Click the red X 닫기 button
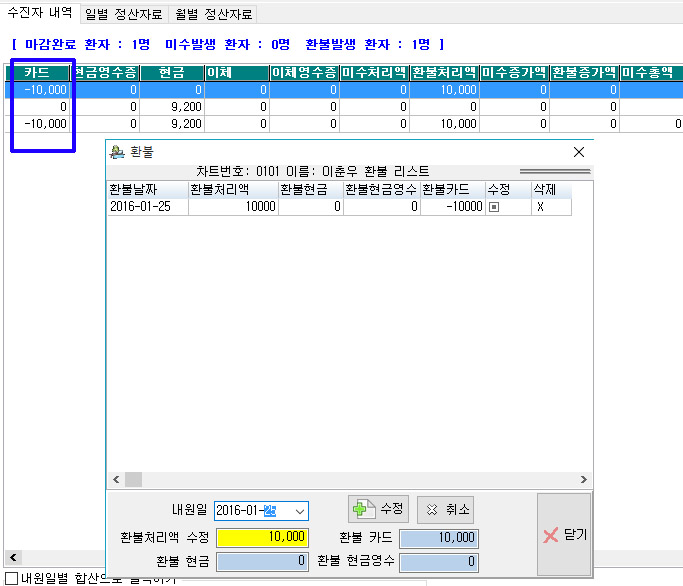 pyautogui.click(x=564, y=534)
